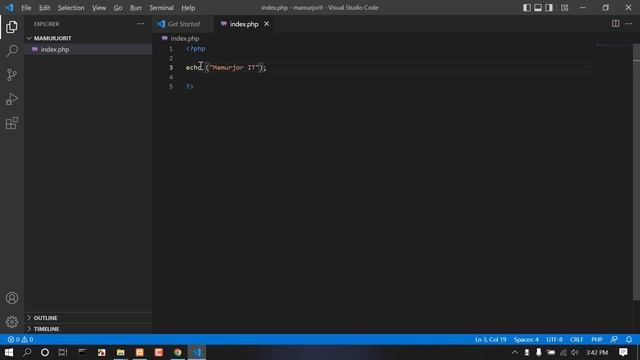Open the Selection menu

pos(71,8)
